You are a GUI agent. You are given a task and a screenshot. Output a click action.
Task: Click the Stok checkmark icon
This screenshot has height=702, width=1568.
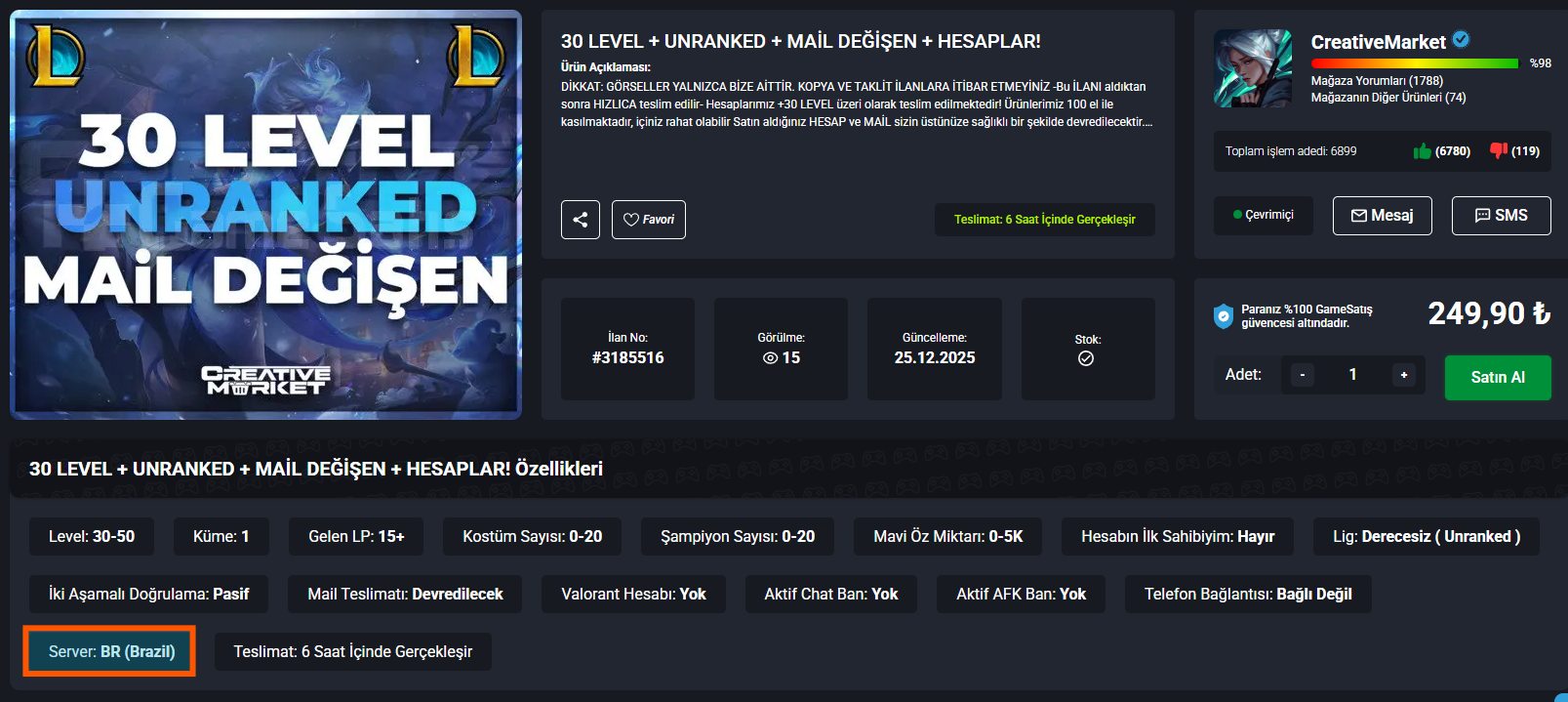(1086, 358)
